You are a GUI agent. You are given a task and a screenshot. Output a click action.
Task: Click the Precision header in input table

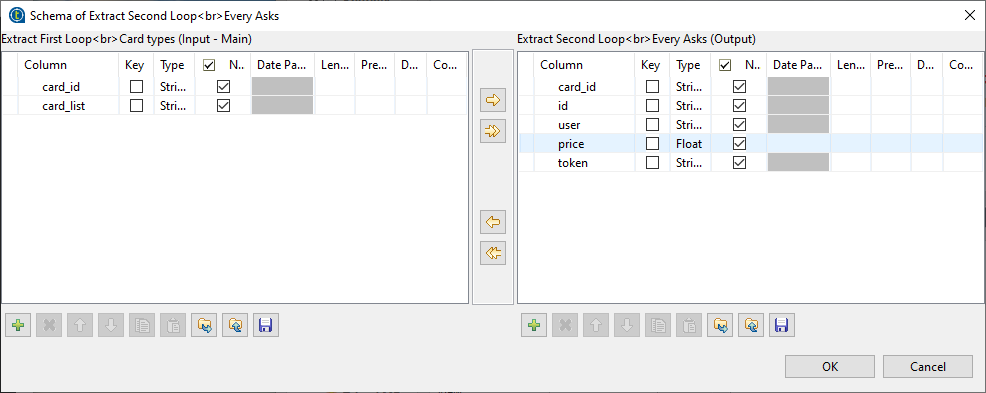(375, 65)
